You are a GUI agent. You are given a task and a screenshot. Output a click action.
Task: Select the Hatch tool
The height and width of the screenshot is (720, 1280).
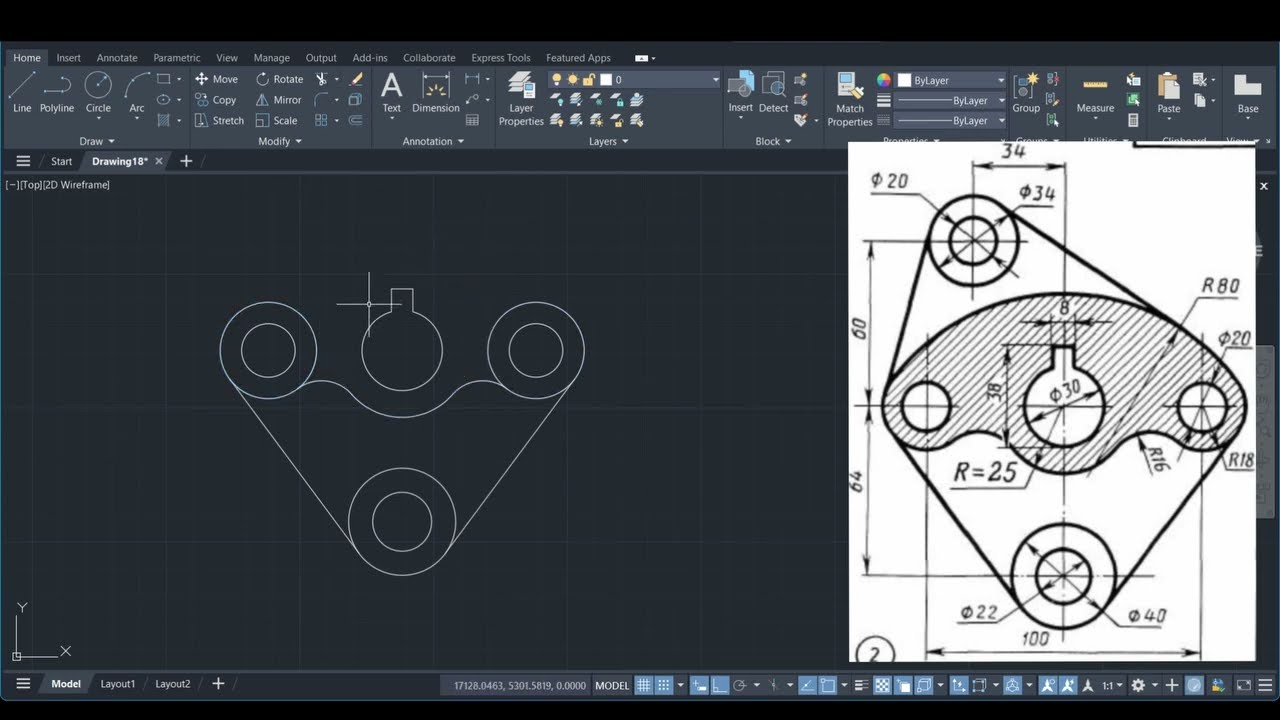164,120
